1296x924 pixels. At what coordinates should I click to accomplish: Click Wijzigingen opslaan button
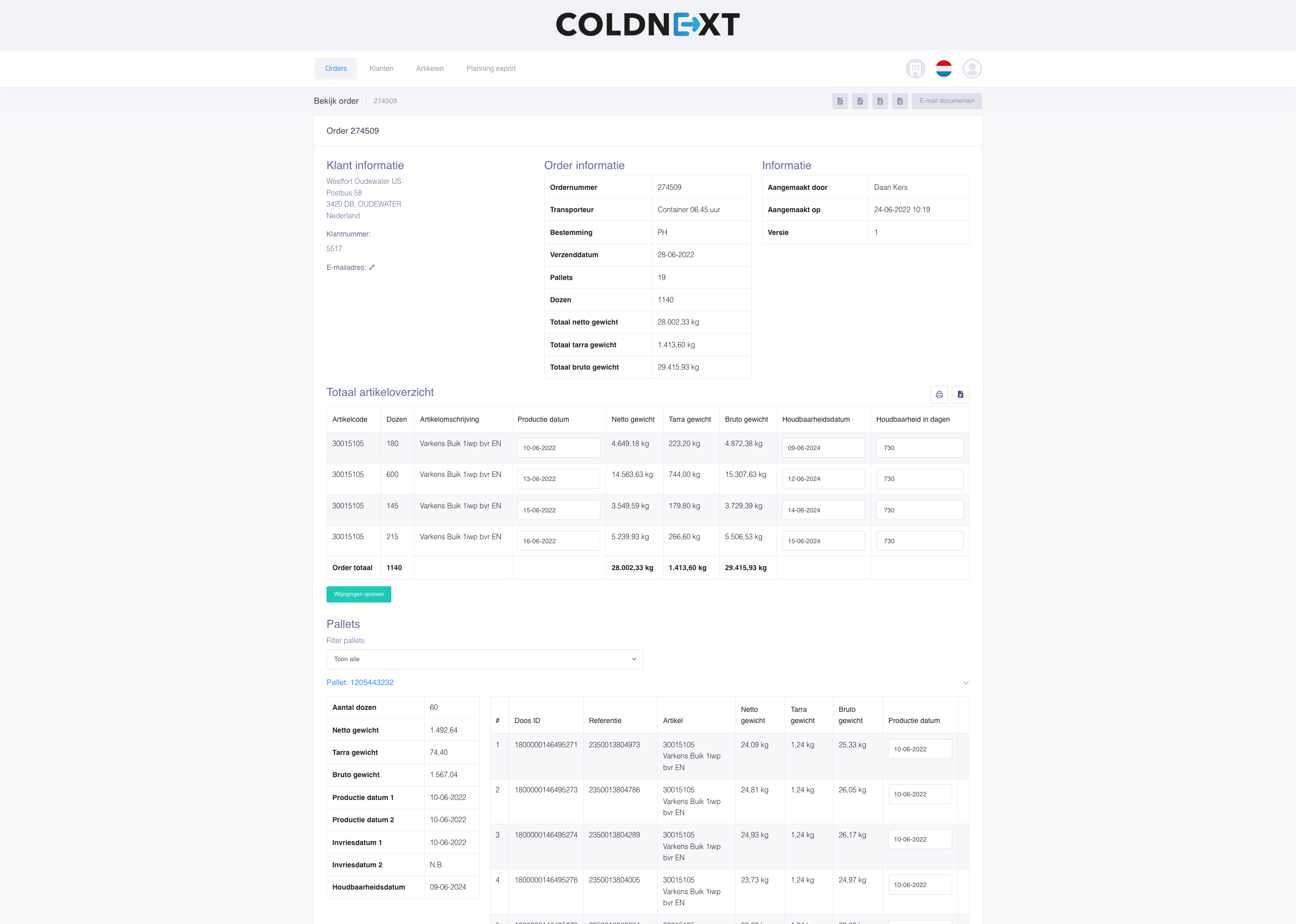coord(358,594)
